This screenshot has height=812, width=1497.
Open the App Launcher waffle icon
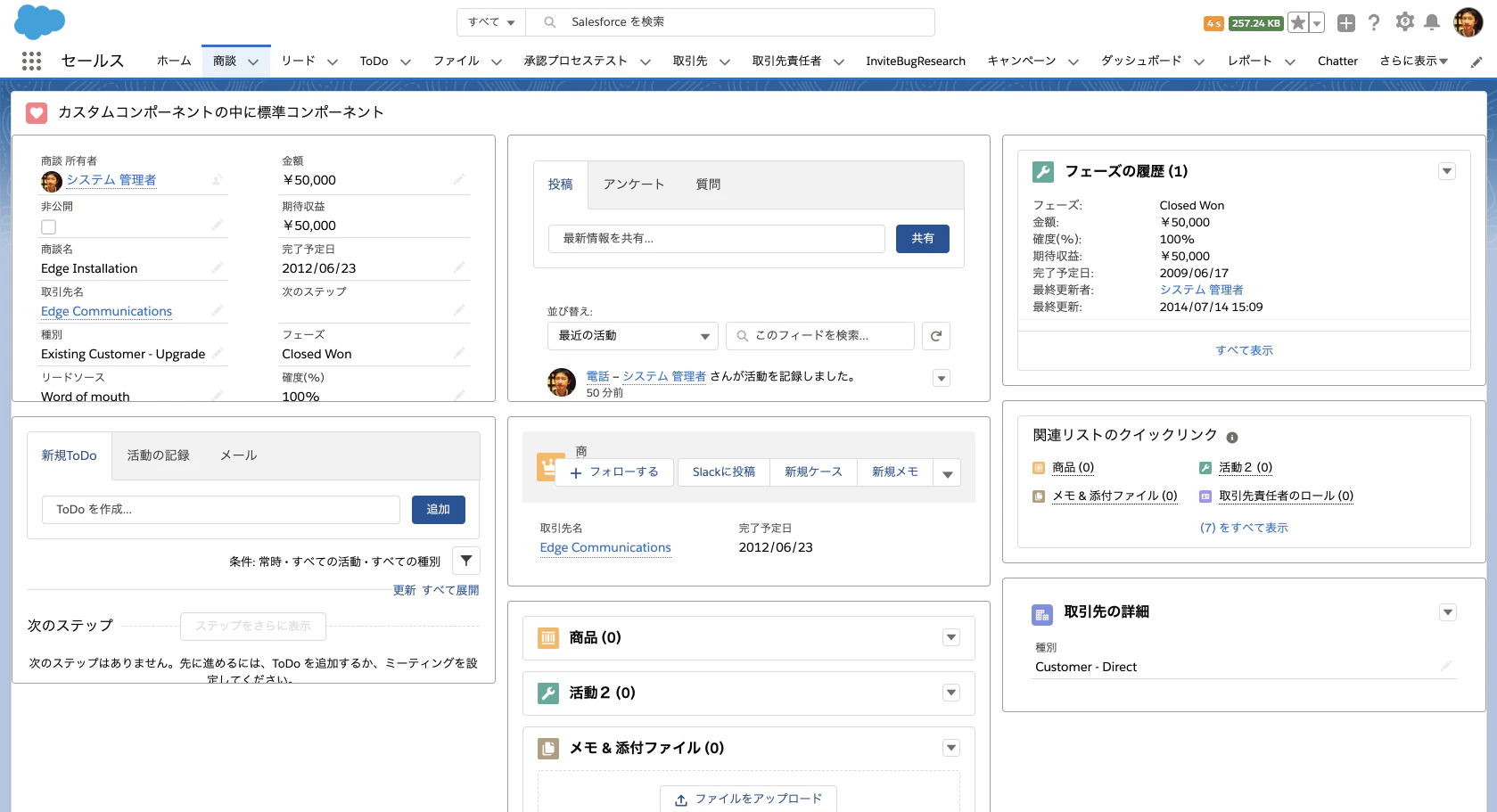31,60
